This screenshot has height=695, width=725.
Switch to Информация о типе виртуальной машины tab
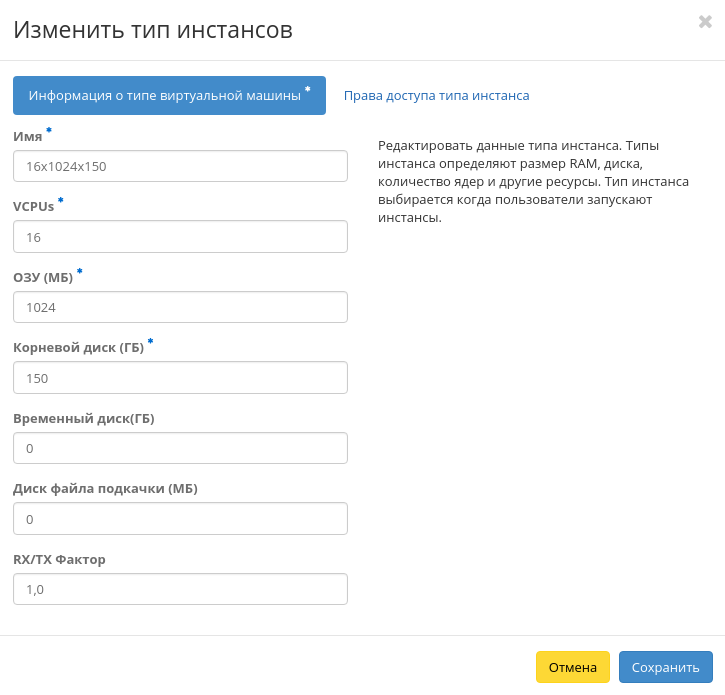tap(169, 96)
